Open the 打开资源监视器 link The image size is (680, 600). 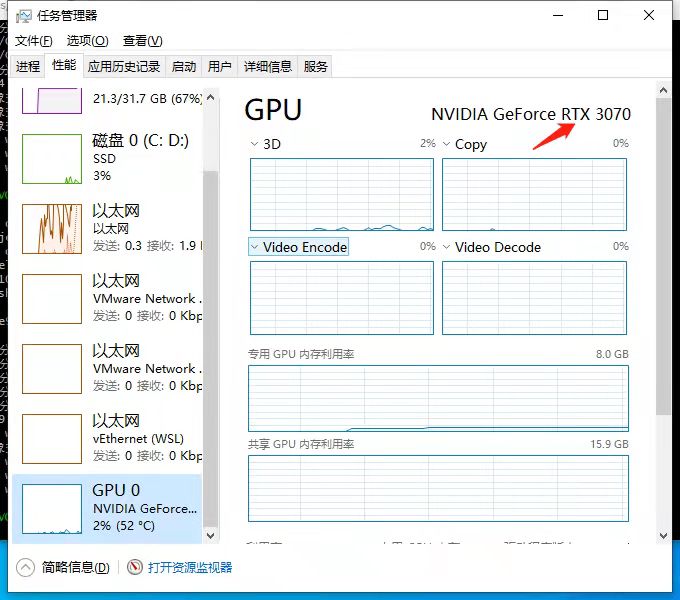(x=190, y=567)
